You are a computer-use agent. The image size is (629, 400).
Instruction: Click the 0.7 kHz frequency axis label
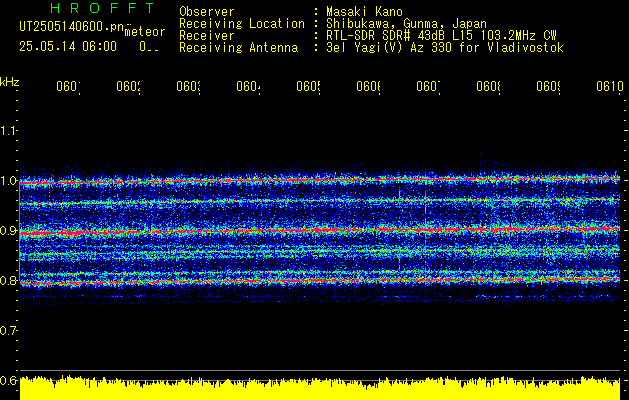coord(8,330)
